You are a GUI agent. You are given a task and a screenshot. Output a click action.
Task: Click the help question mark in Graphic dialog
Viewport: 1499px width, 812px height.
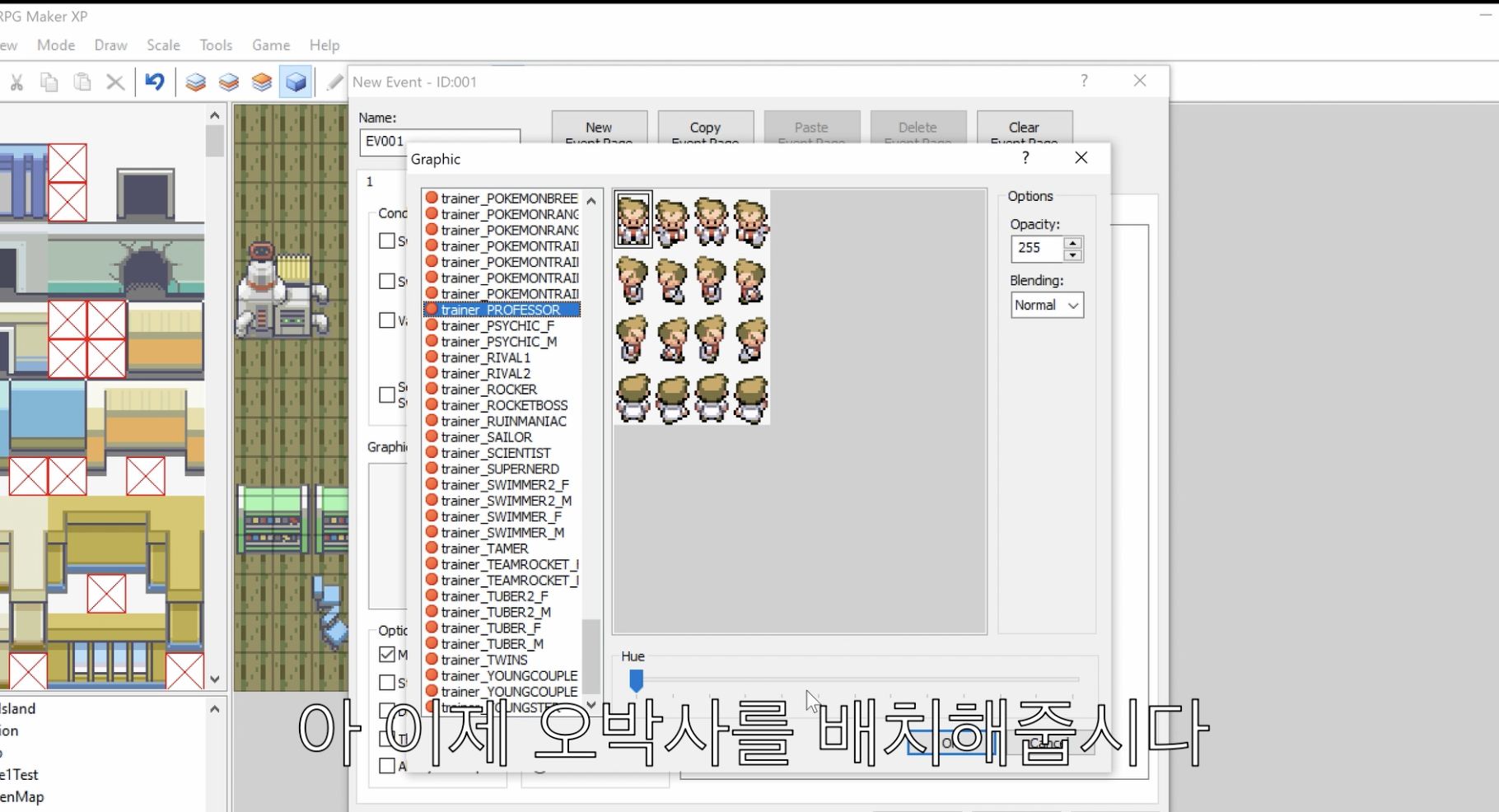point(1025,157)
